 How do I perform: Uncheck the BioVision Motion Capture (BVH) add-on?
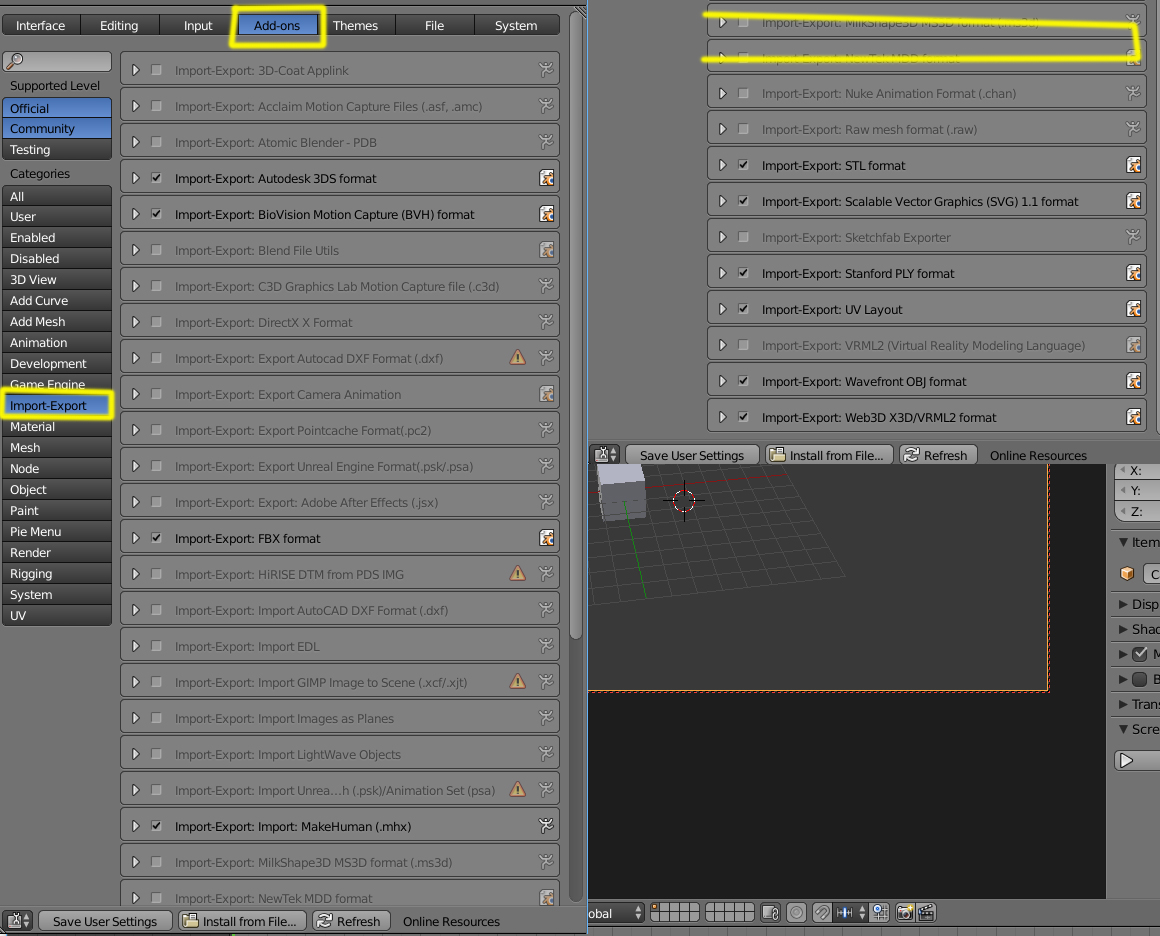tap(156, 215)
